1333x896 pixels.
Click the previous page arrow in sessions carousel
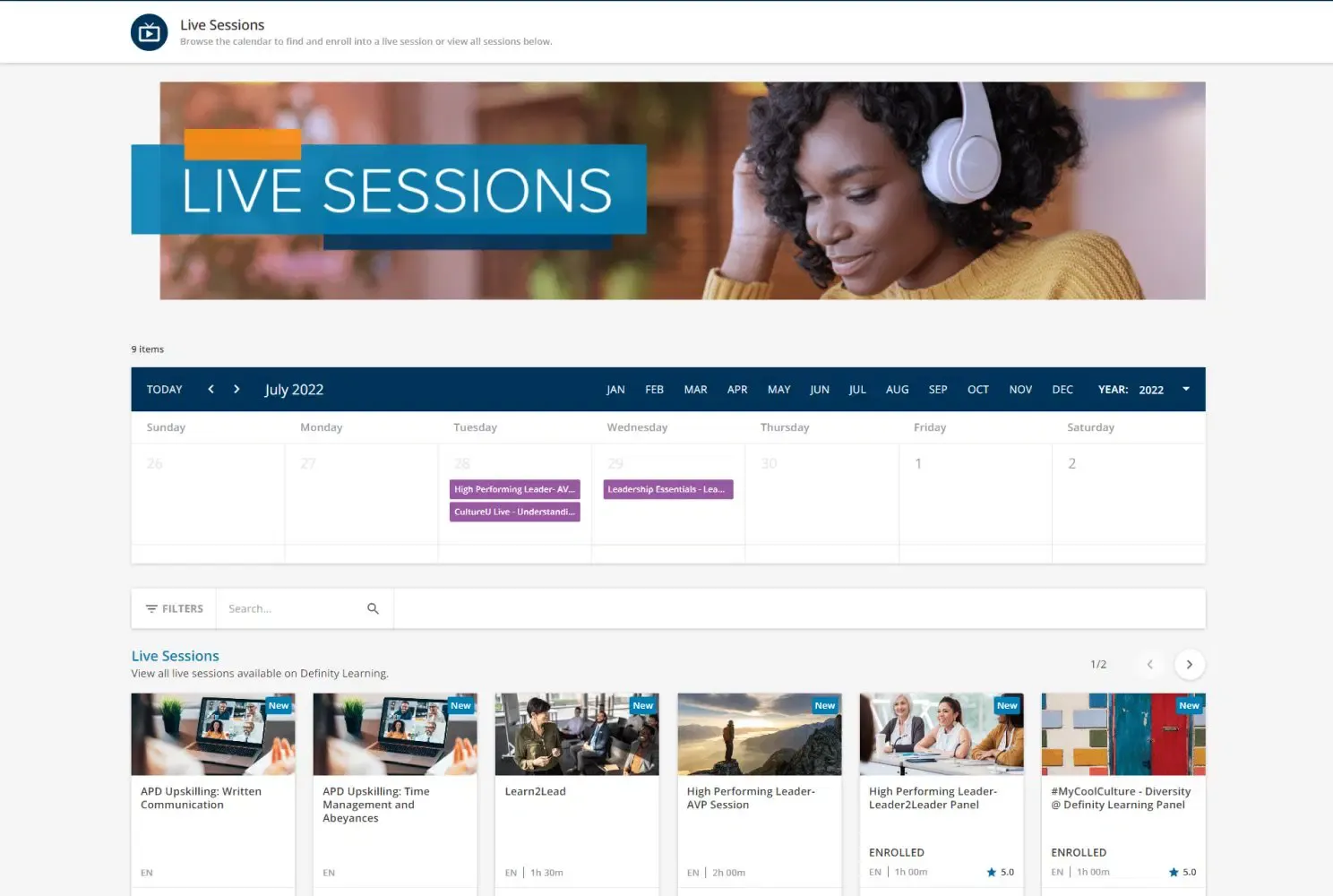pos(1149,664)
